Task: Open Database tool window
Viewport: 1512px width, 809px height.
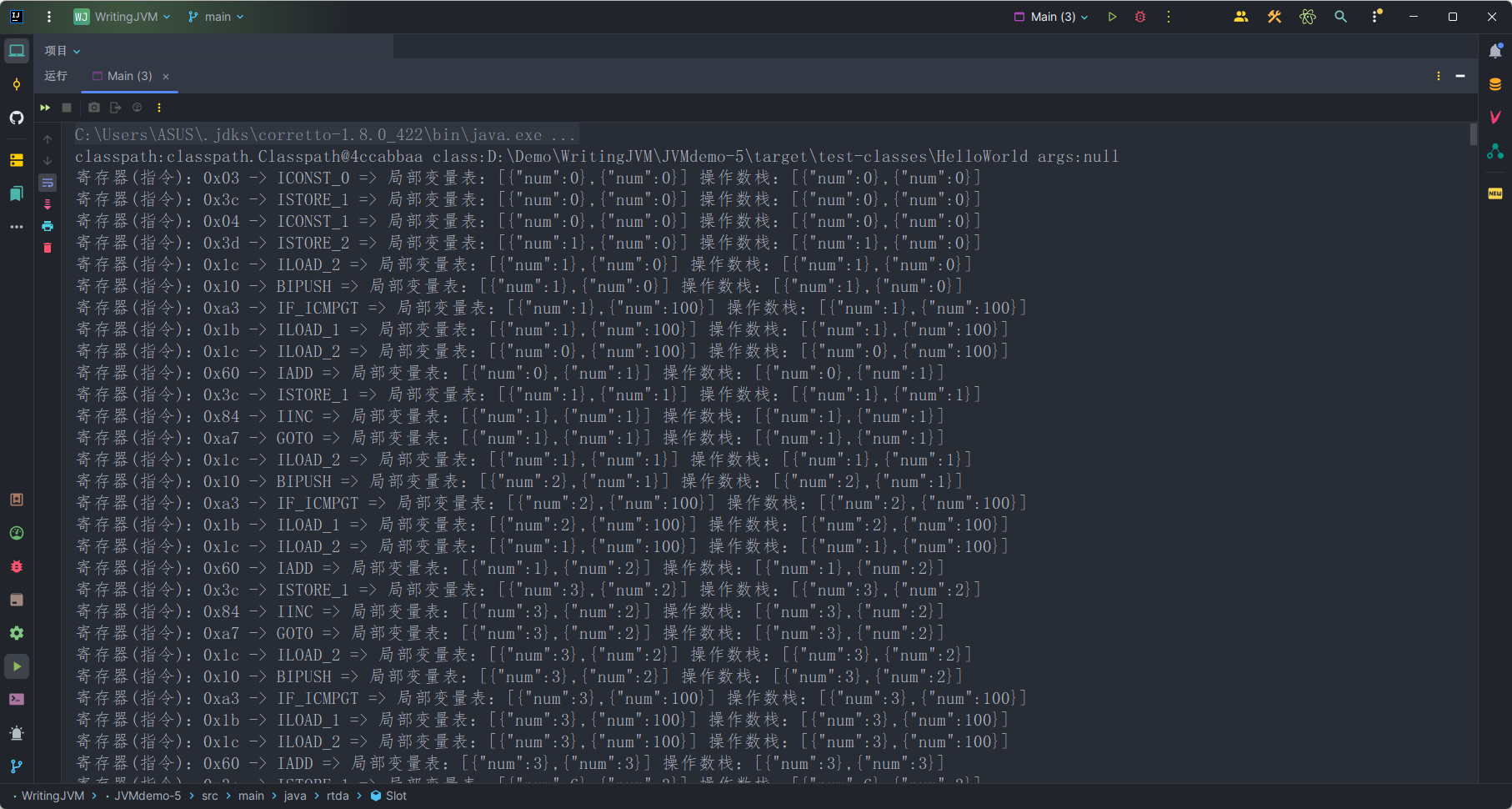Action: tap(1495, 84)
